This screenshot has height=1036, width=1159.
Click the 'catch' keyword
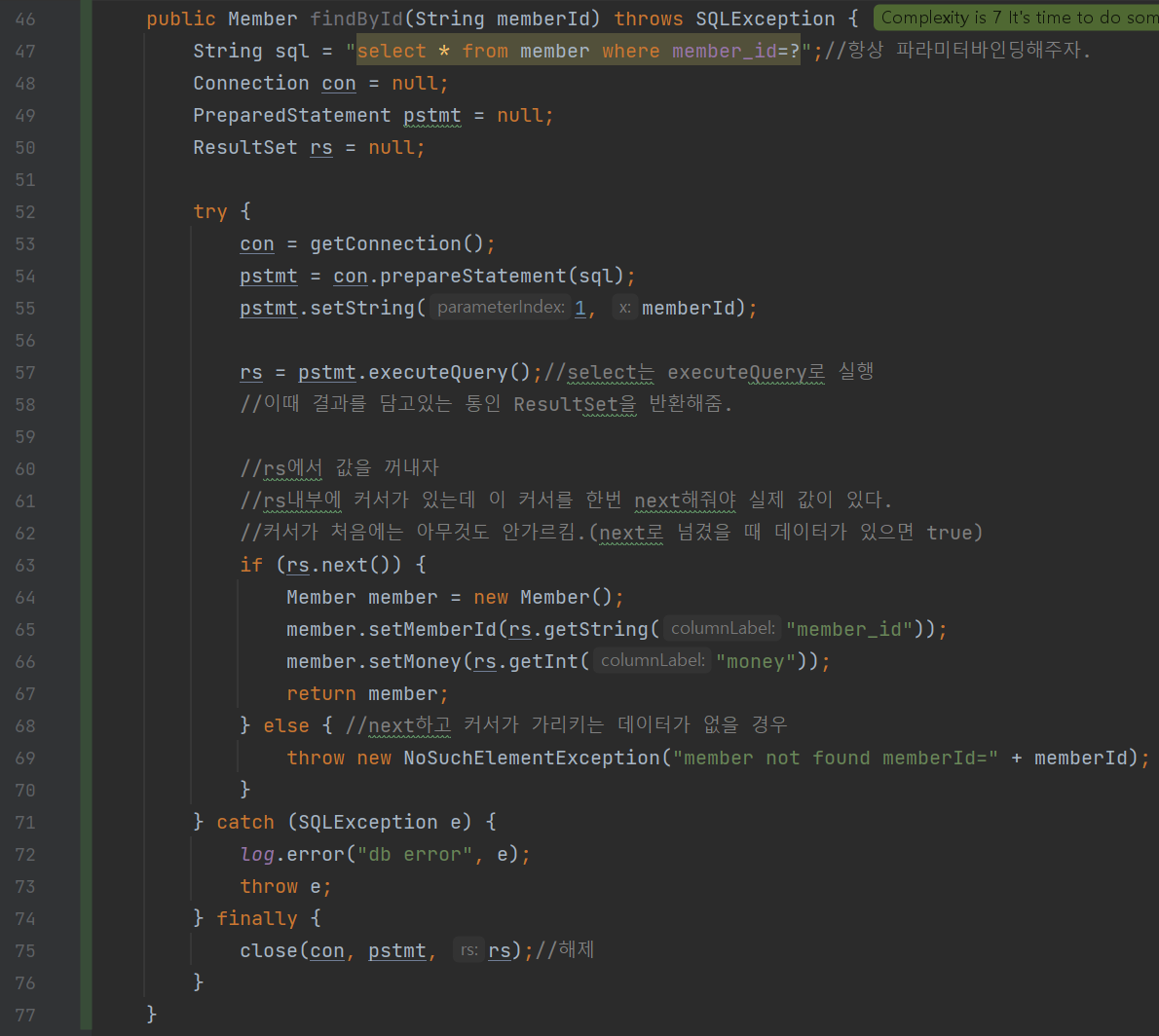click(x=244, y=823)
